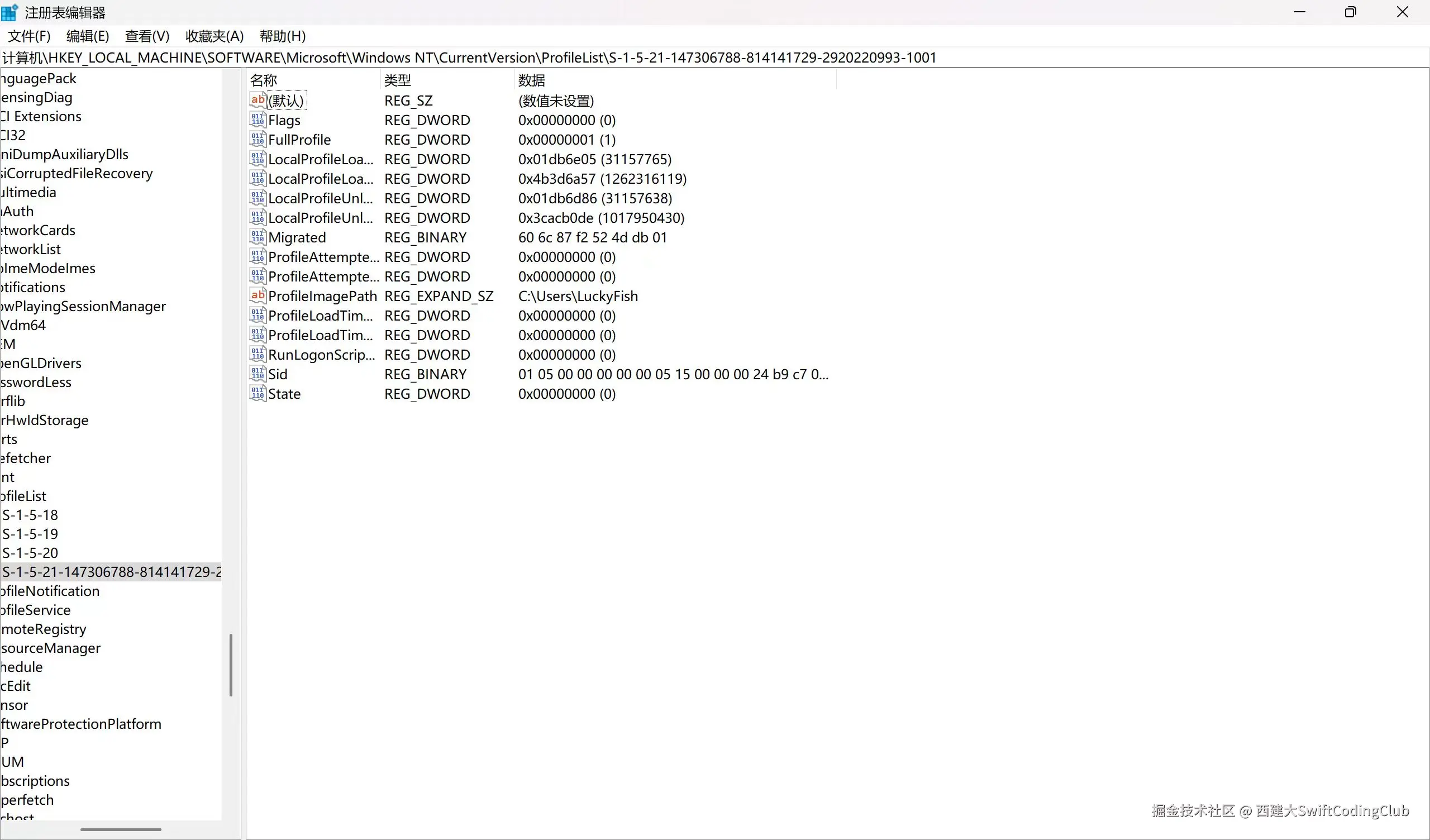The height and width of the screenshot is (840, 1430).
Task: Click the default (默认) string value icon
Action: 258,100
